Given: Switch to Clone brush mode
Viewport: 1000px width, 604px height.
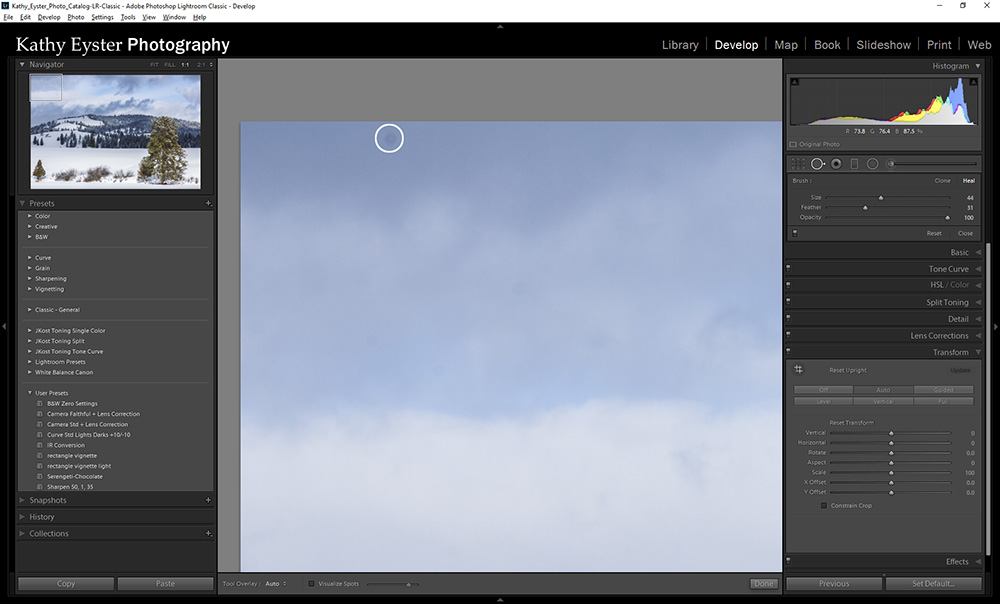Looking at the screenshot, I should (x=944, y=181).
